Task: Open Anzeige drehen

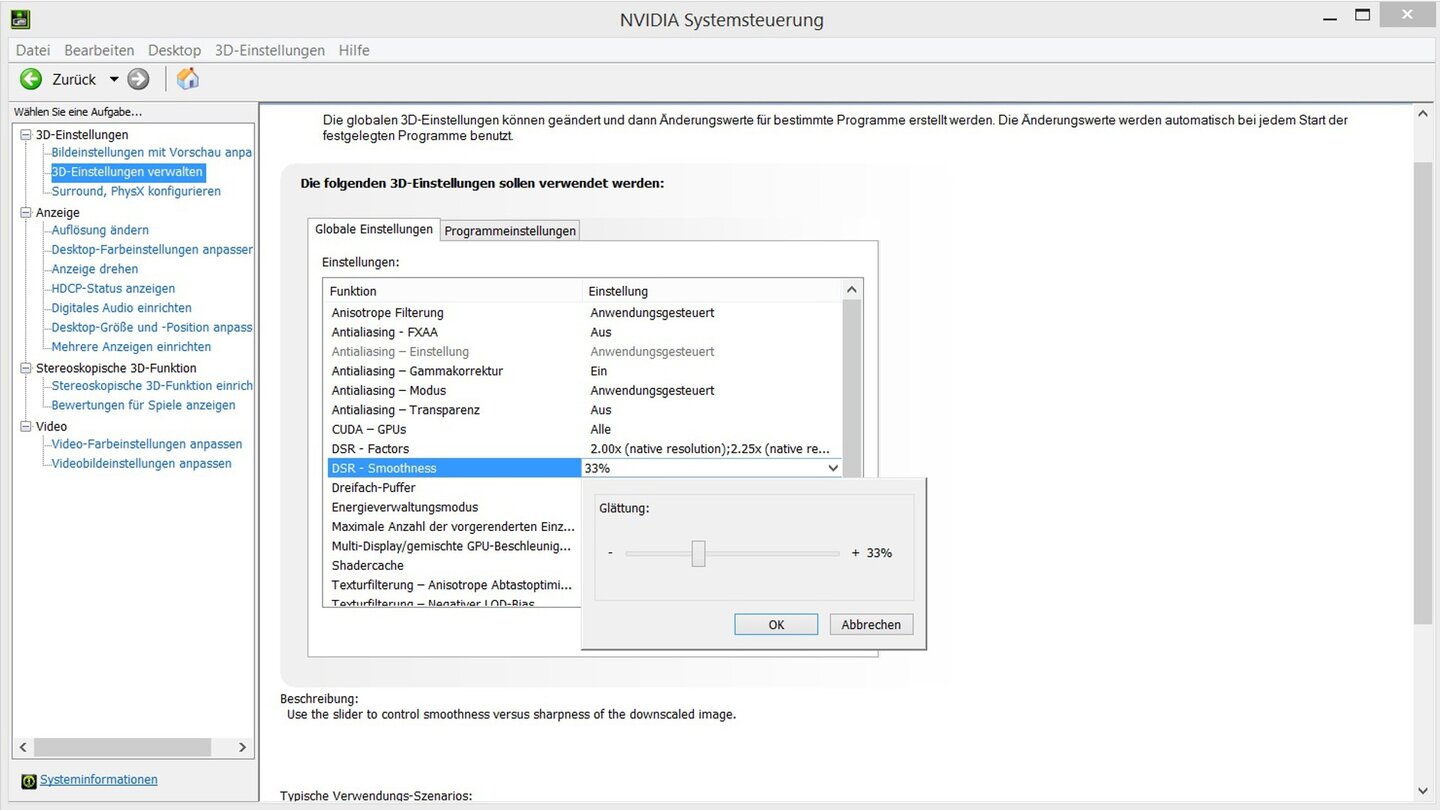Action: (x=95, y=269)
